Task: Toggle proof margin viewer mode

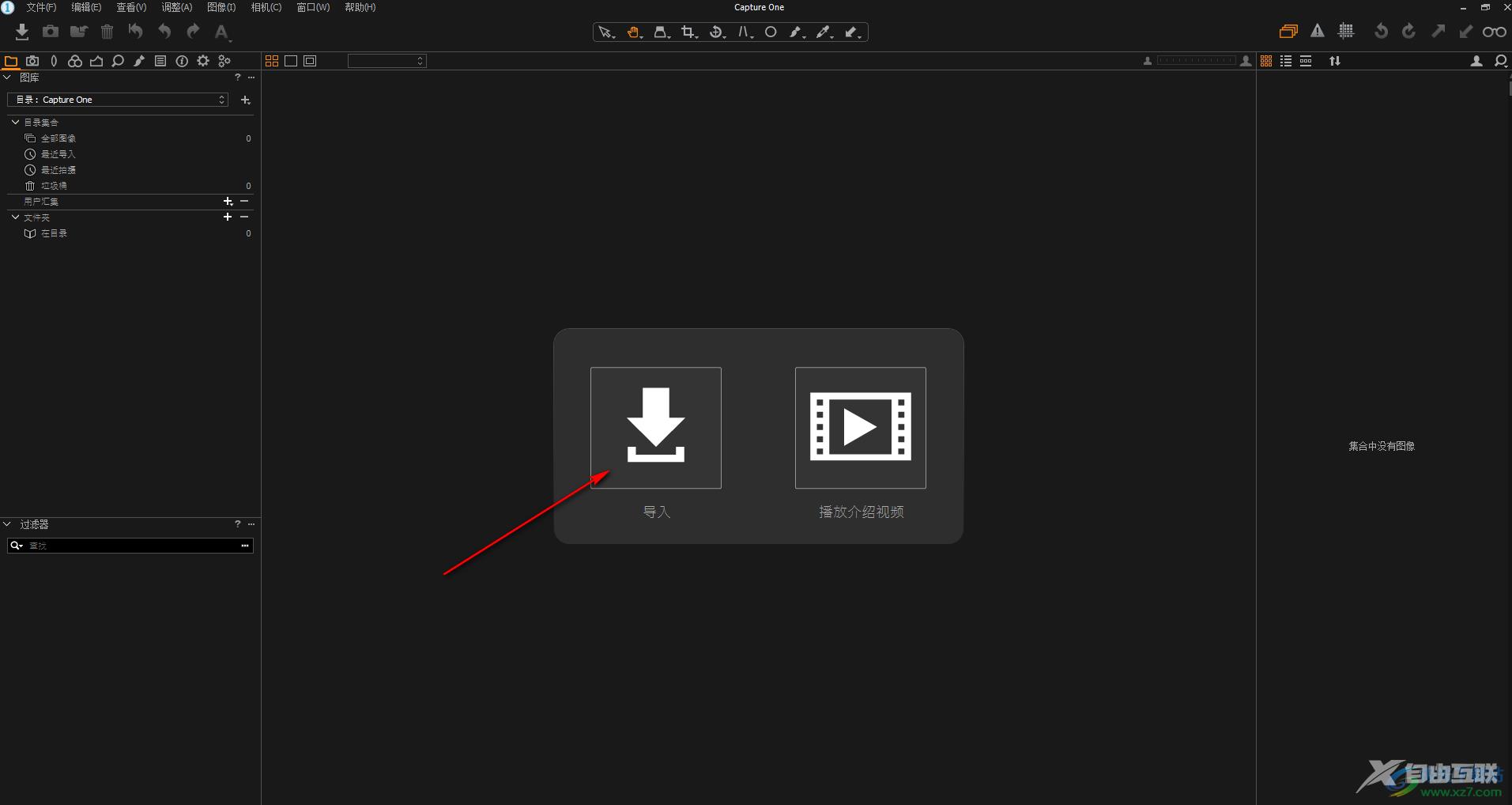Action: (310, 61)
